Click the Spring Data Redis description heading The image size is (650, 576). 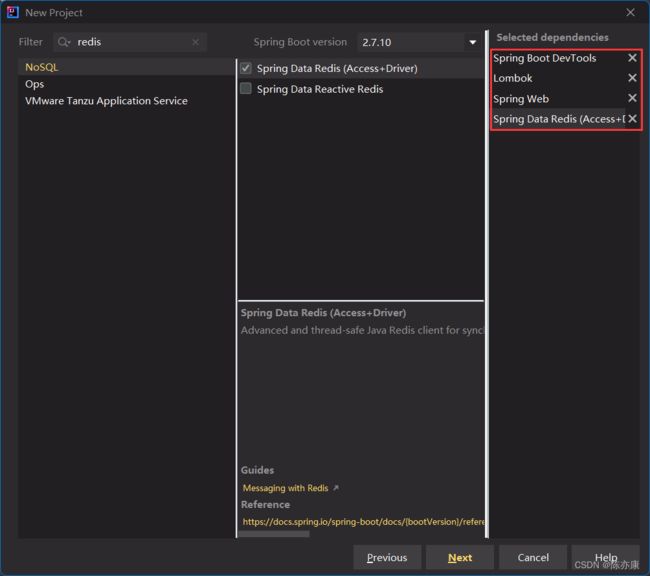pos(323,313)
